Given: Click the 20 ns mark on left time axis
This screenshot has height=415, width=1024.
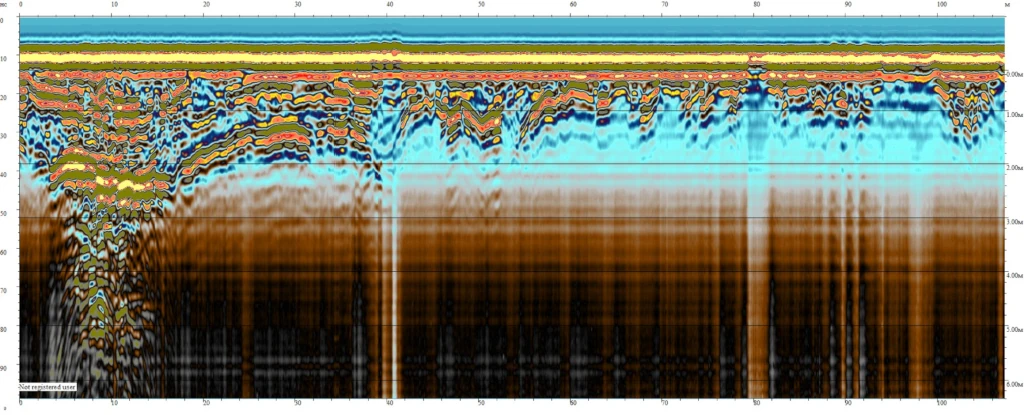Looking at the screenshot, I should click(7, 97).
